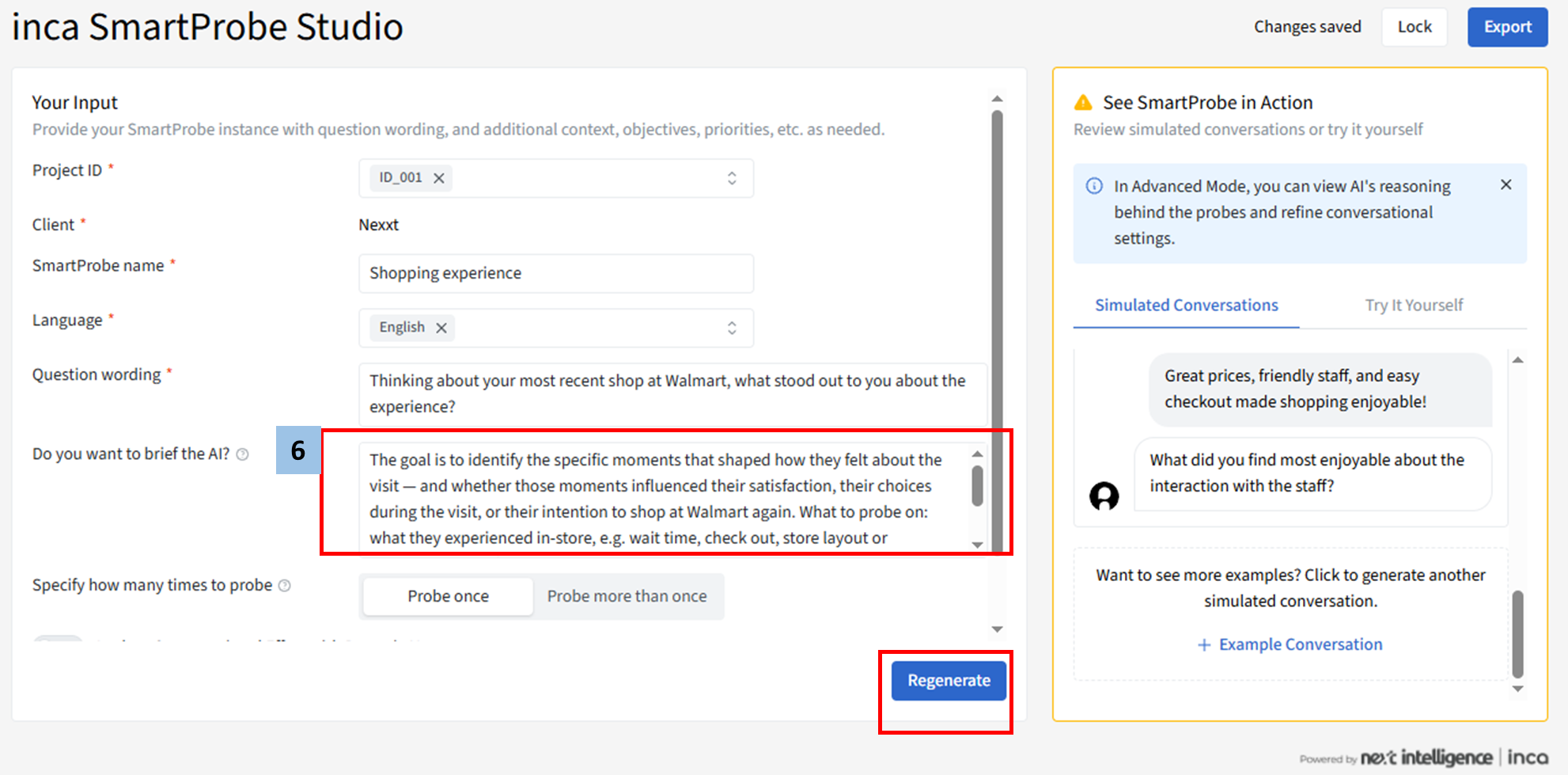Image resolution: width=1568 pixels, height=775 pixels.
Task: Click the help icon beside brief the AI
Action: 243,454
